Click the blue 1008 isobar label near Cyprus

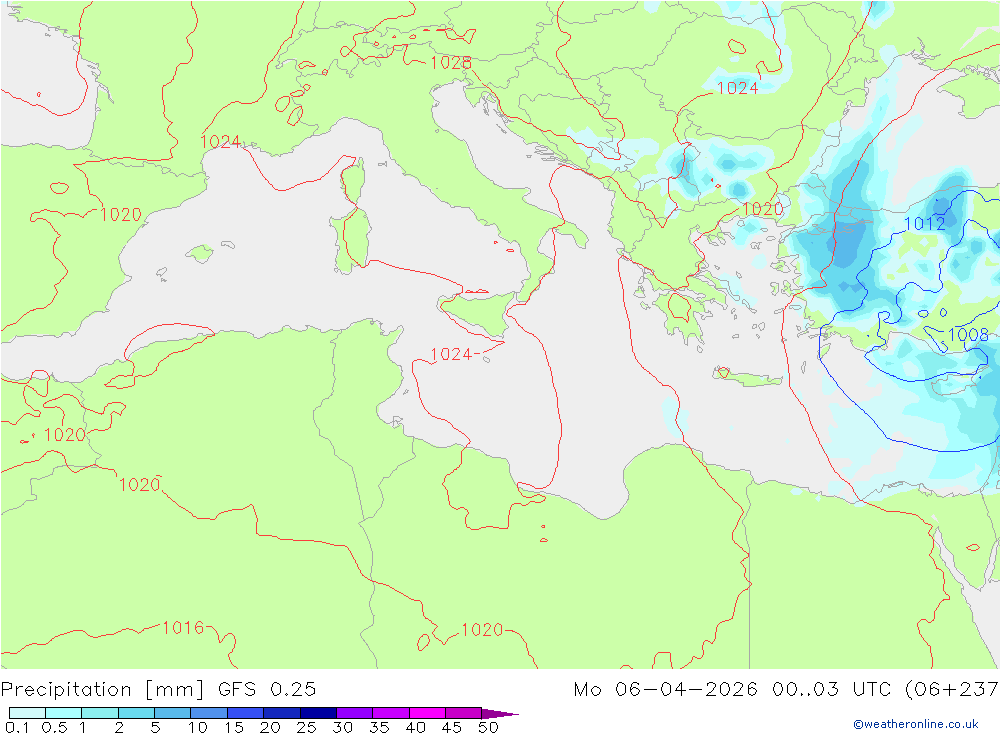968,334
